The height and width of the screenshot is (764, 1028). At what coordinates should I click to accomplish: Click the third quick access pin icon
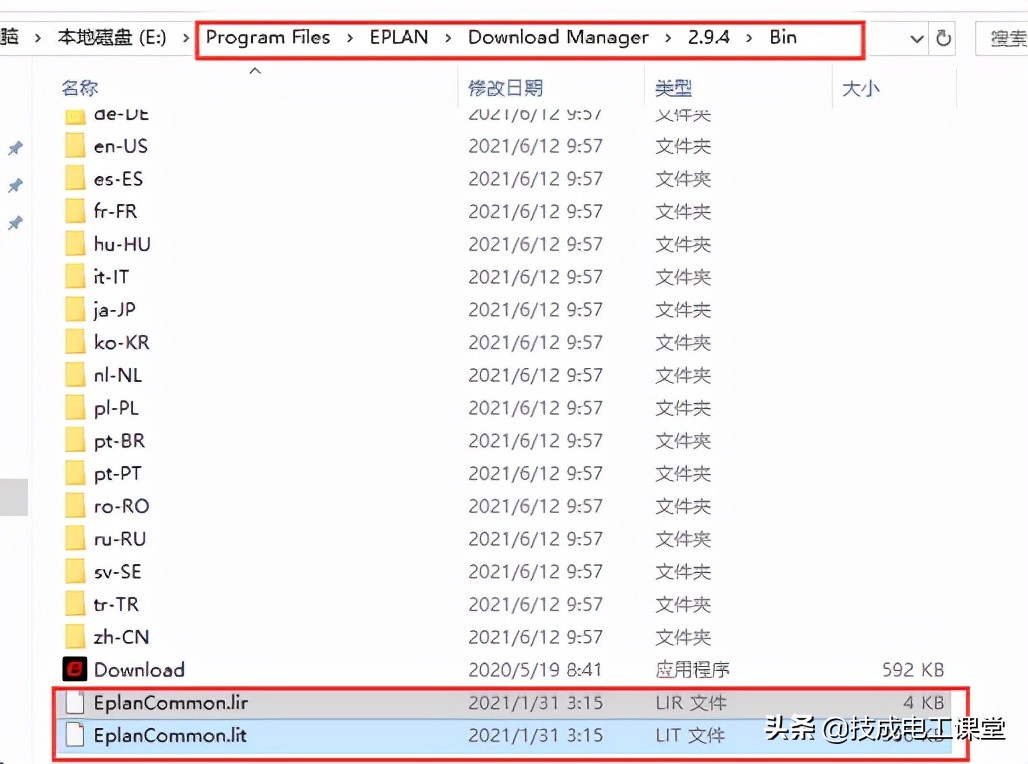(x=15, y=223)
